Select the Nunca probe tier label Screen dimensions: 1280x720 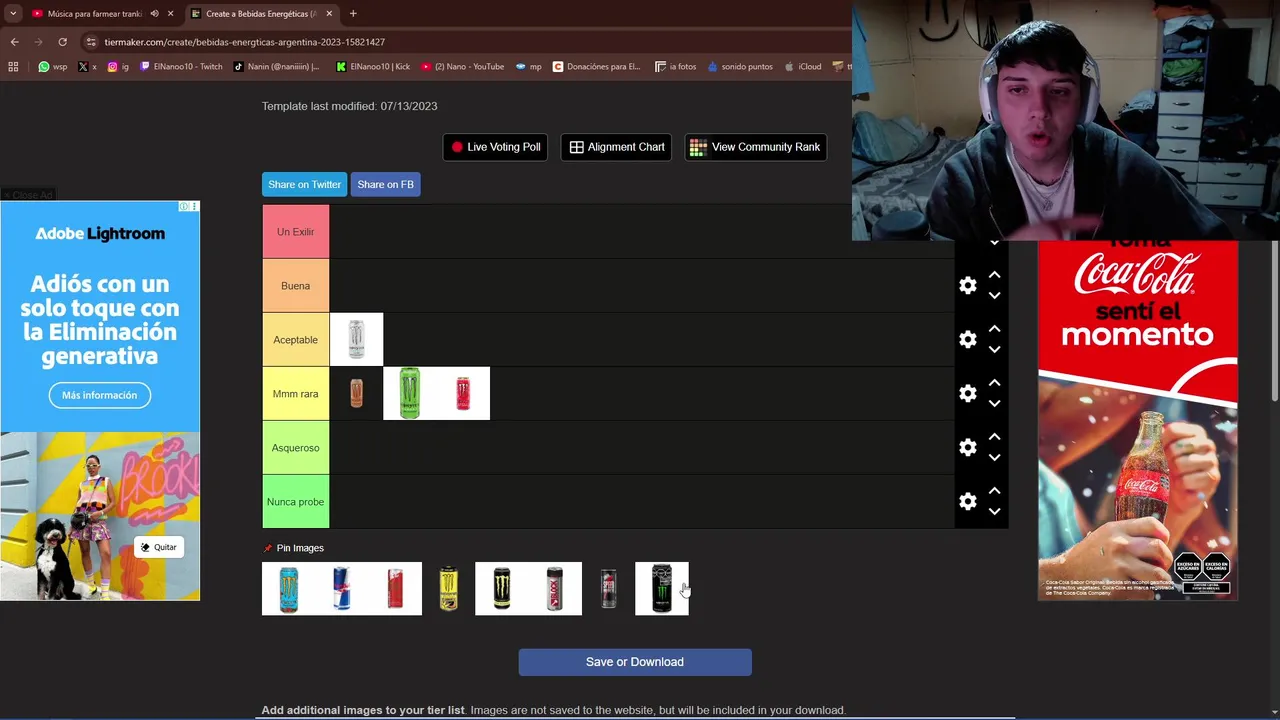pyautogui.click(x=295, y=502)
